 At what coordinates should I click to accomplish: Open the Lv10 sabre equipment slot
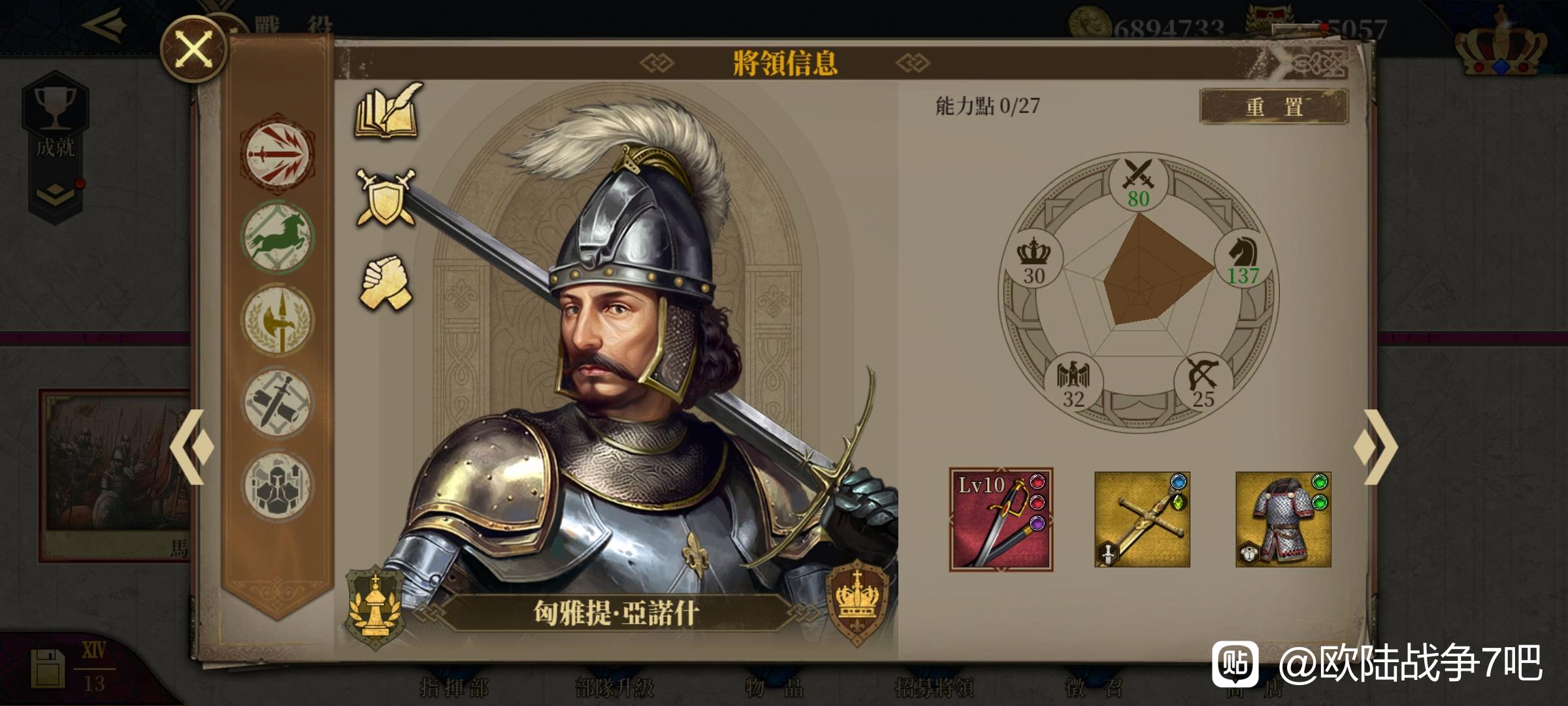click(x=1001, y=520)
